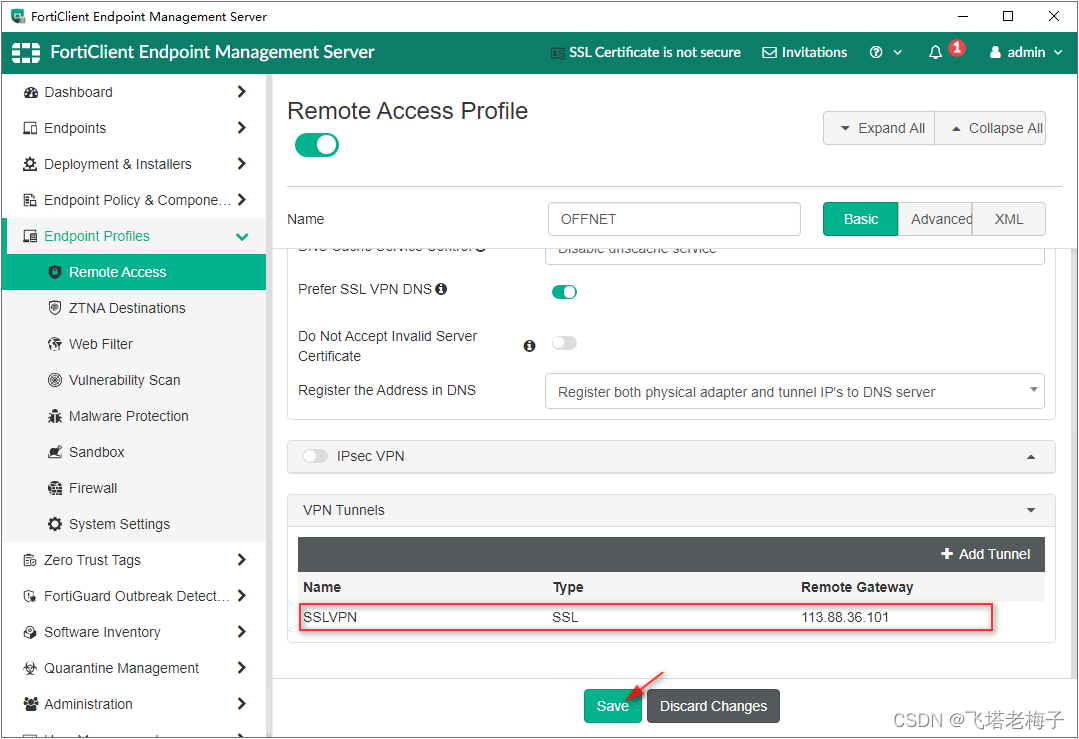Click the Remote Access shield icon

point(55,272)
